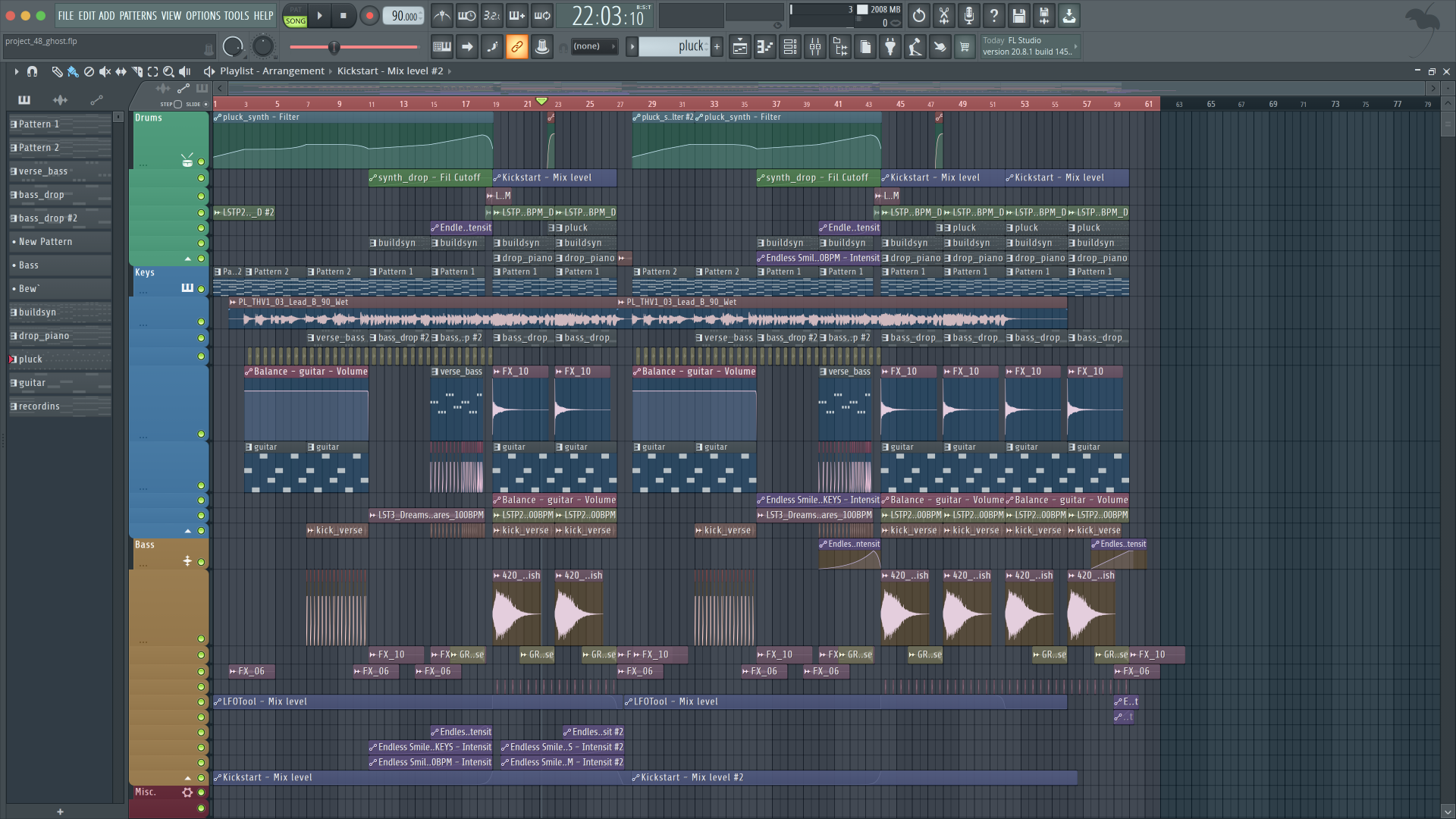Viewport: 1456px width, 819px height.
Task: Open the TOOLS menu
Action: pyautogui.click(x=236, y=15)
